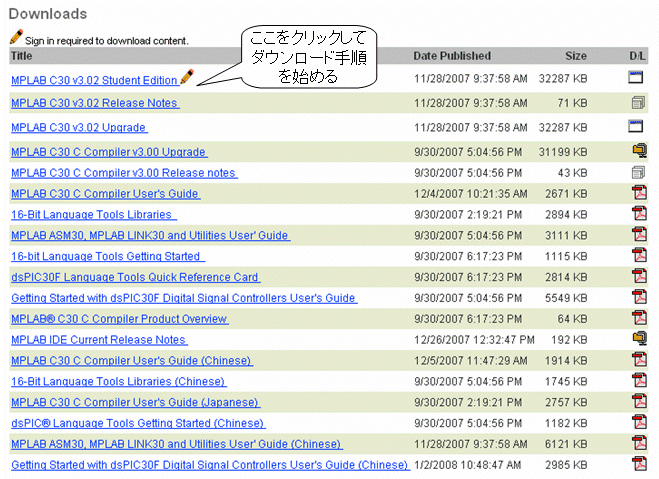Click the pencil icon beside Sign in required notice
This screenshot has height=479, width=659.
click(x=16, y=37)
